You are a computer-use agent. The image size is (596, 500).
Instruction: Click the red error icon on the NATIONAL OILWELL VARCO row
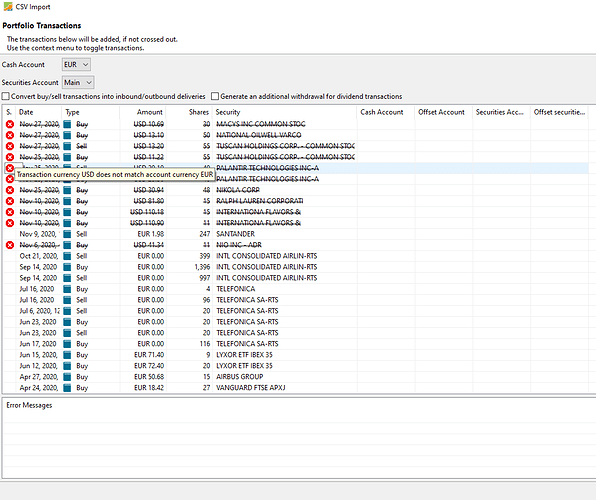pyautogui.click(x=10, y=135)
